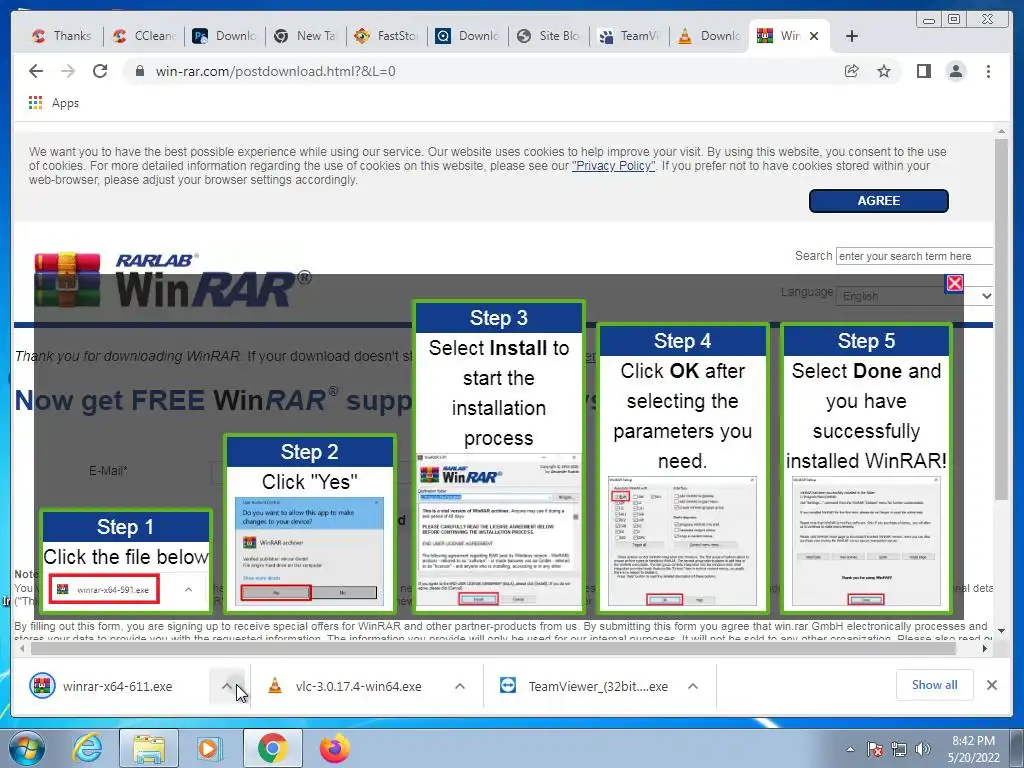1024x768 pixels.
Task: Switch to the CCleaner tab
Action: tap(144, 36)
